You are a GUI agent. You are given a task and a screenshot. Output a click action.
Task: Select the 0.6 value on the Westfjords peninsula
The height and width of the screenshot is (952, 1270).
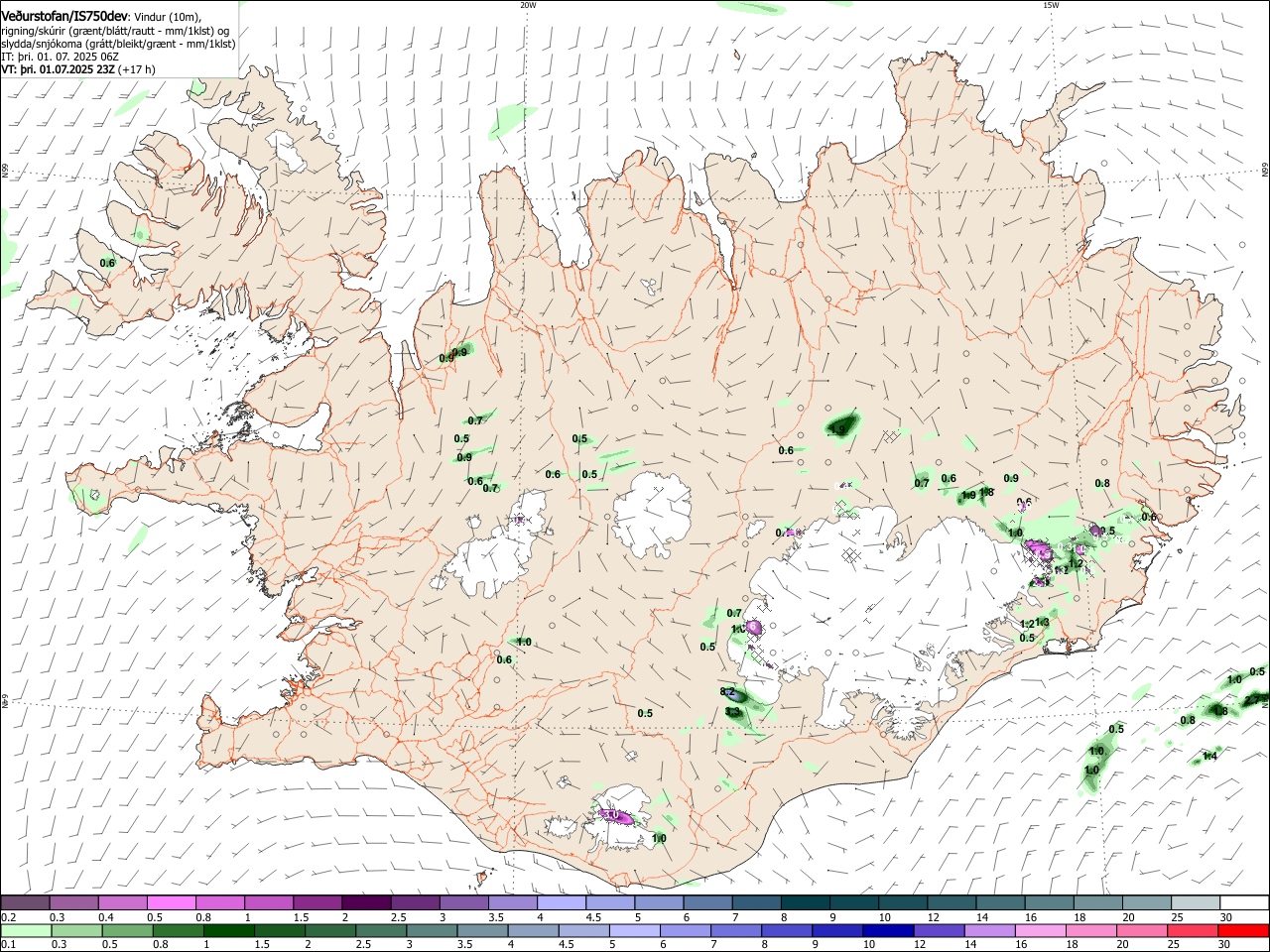pyautogui.click(x=108, y=263)
